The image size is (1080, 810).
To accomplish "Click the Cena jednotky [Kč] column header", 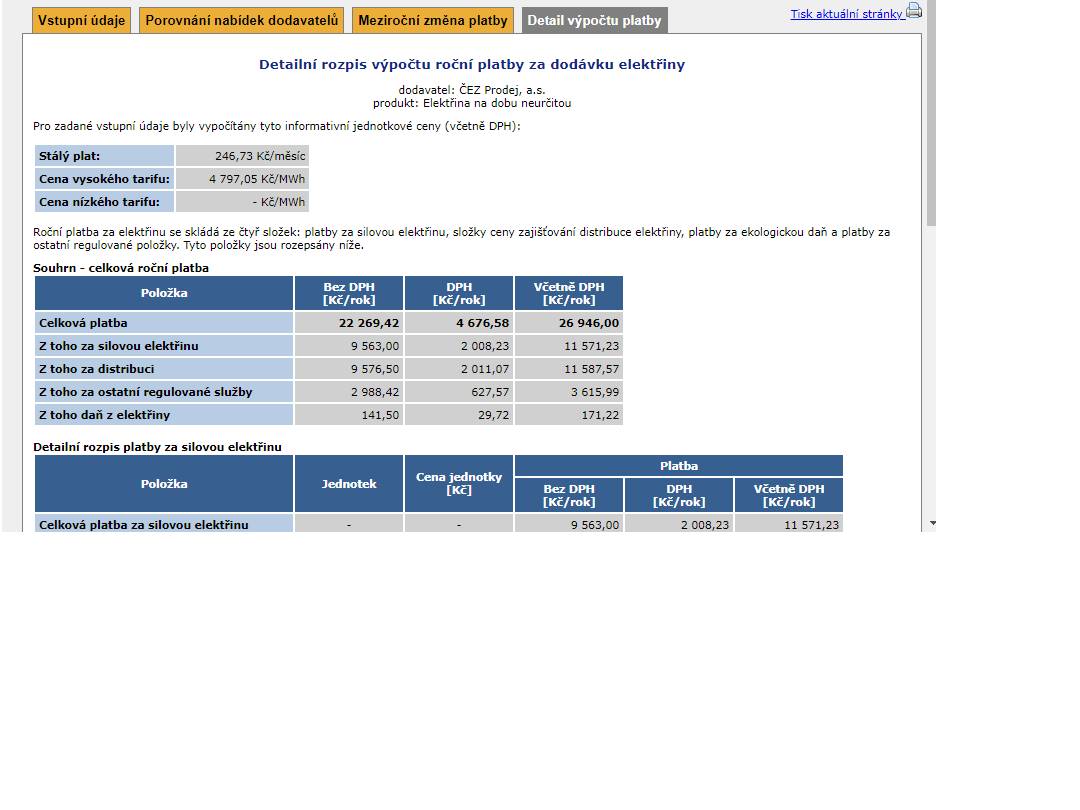I will pos(459,484).
